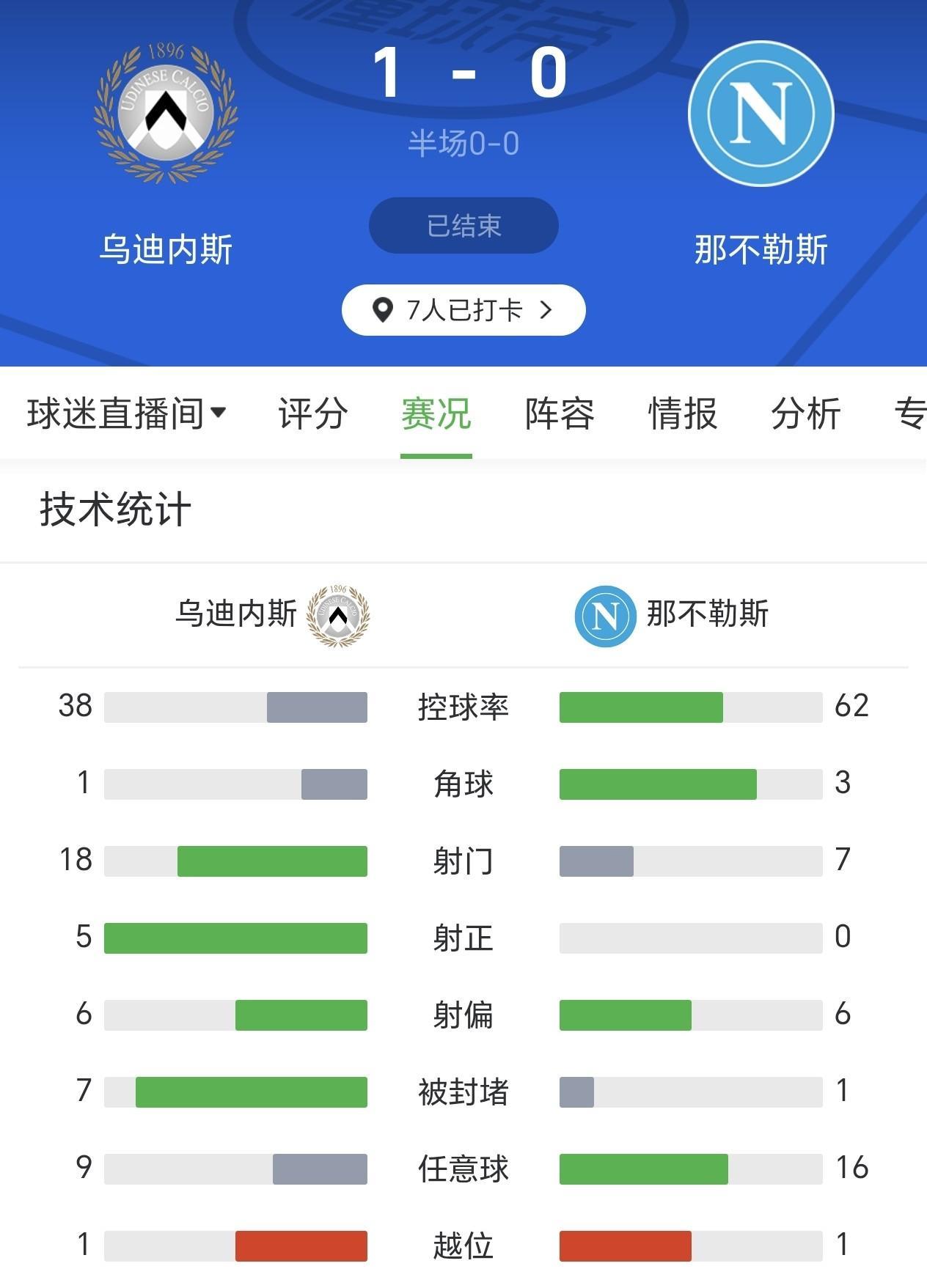Tap the 1 - 0 final score
Image resolution: width=927 pixels, height=1288 pixels.
point(469,73)
